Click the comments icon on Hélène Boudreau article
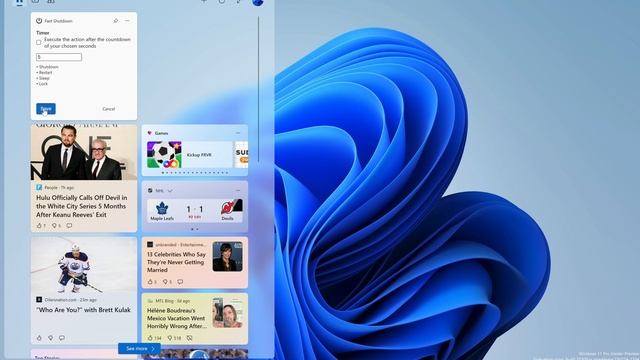Screen dimensions: 640x360 tap(189, 338)
